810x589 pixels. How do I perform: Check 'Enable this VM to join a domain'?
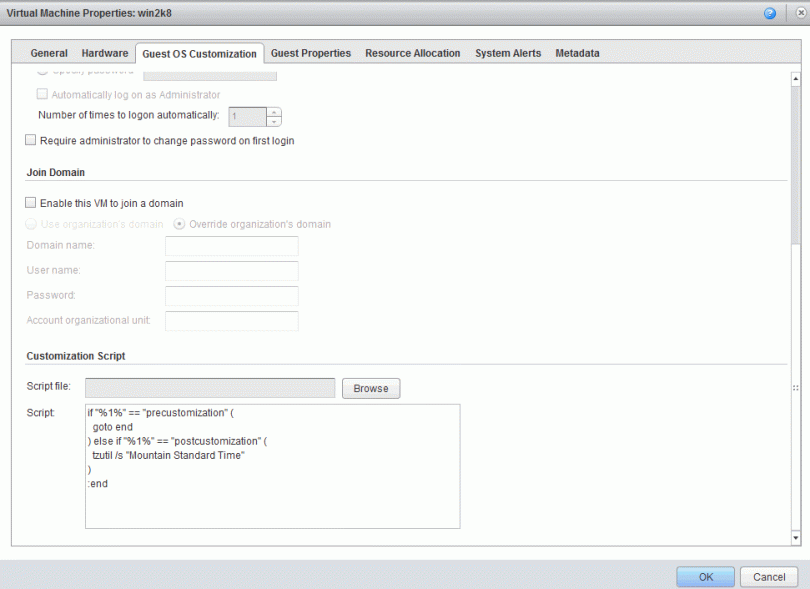coord(31,203)
